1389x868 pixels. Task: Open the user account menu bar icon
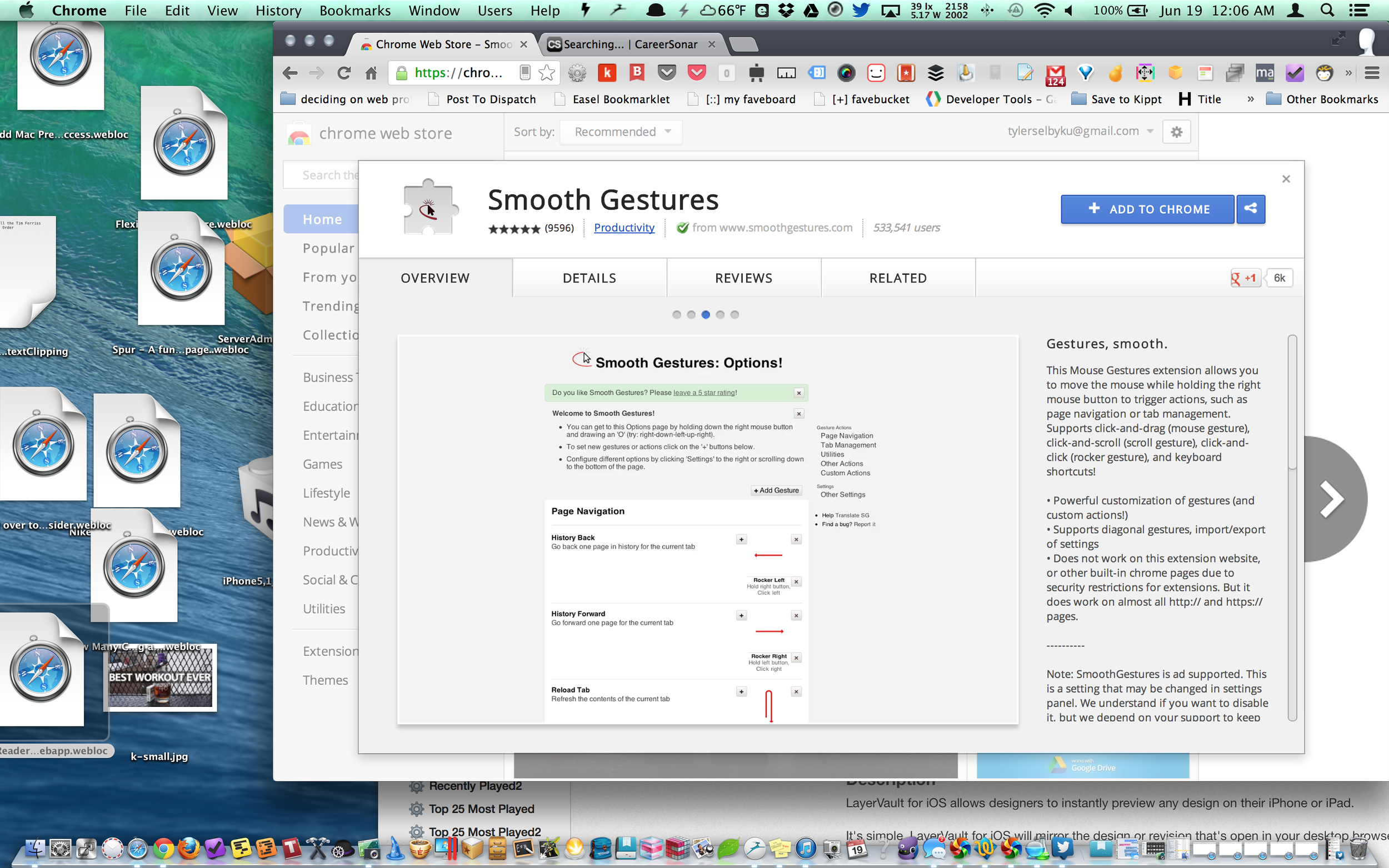pos(1295,11)
